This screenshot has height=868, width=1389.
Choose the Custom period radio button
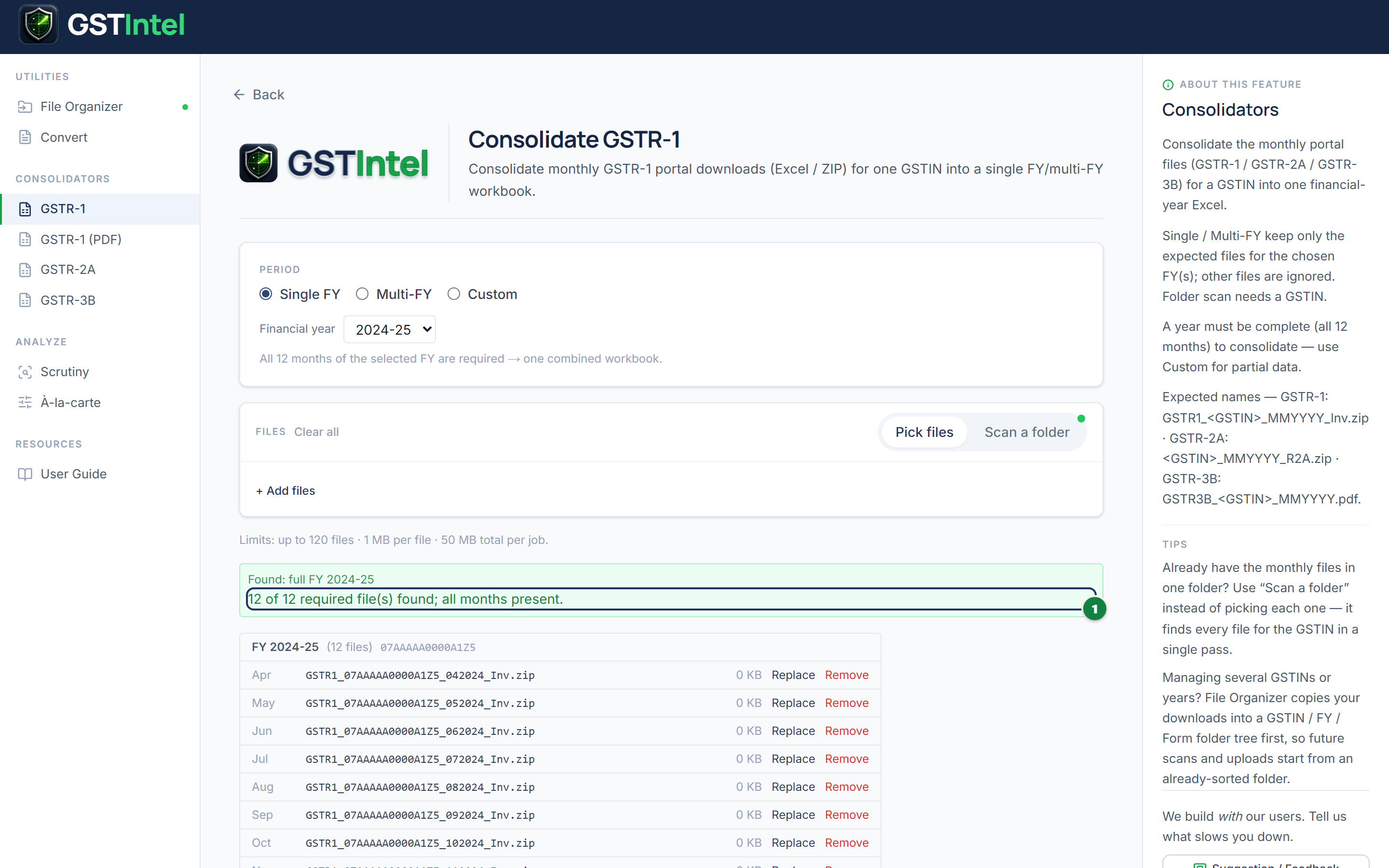tap(454, 294)
